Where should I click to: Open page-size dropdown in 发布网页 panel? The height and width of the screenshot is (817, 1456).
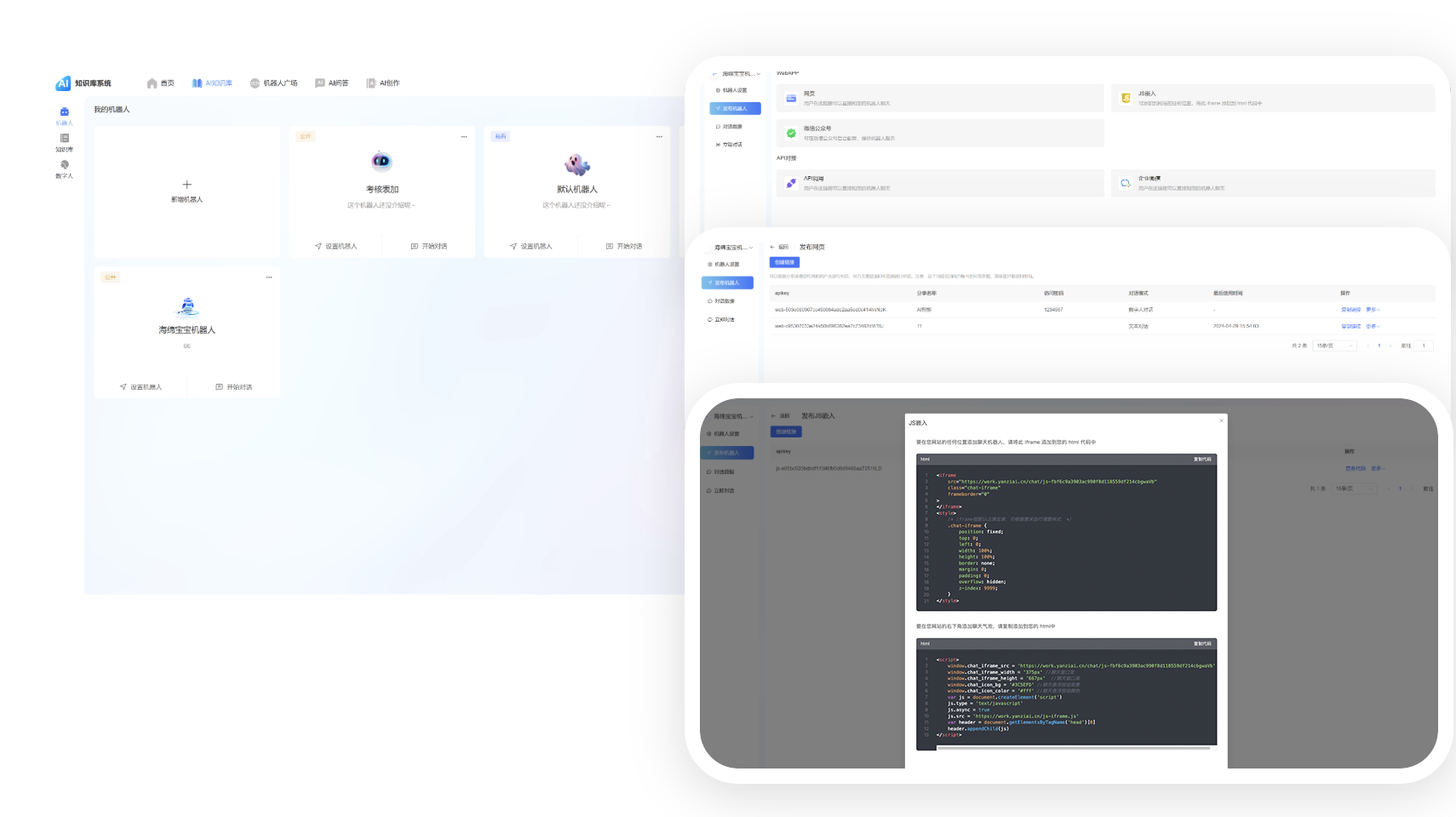click(1334, 346)
